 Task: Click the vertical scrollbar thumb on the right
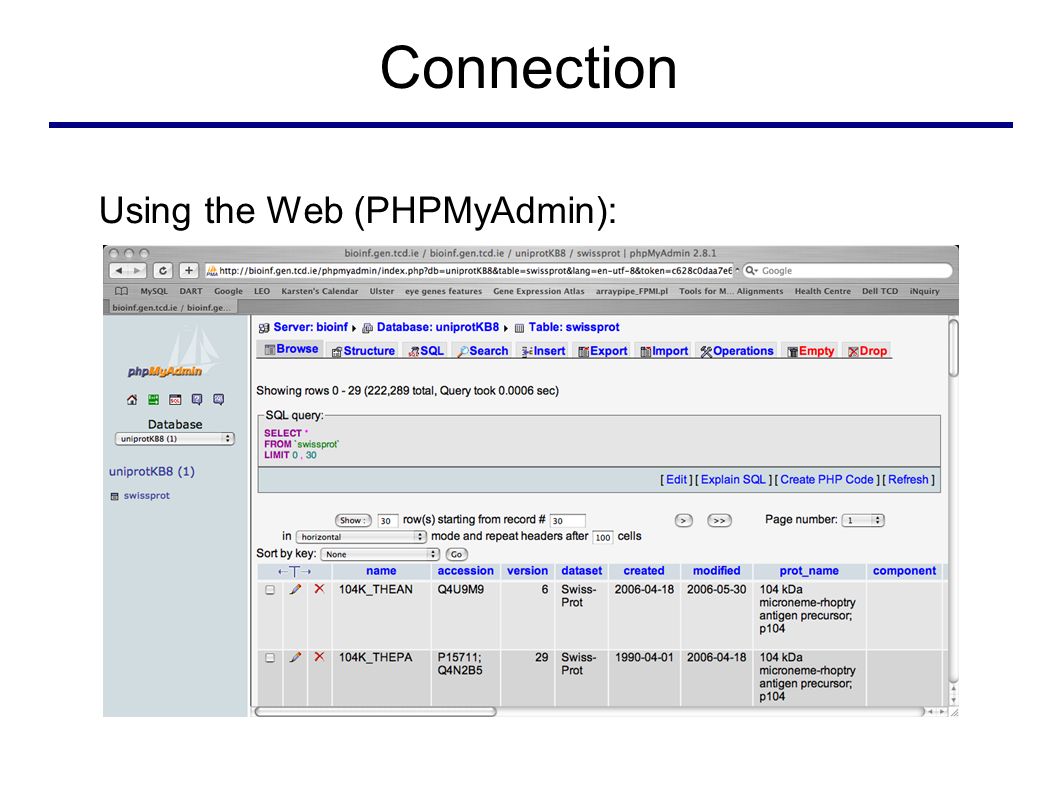953,348
